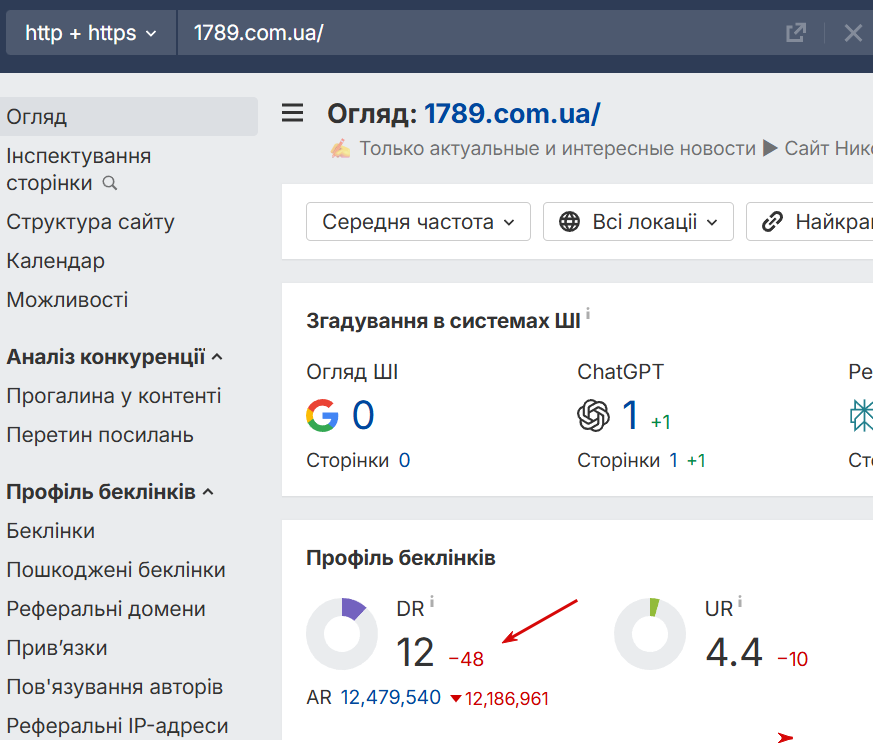Open Реферальні домени in sidebar
873x743 pixels.
click(x=106, y=609)
